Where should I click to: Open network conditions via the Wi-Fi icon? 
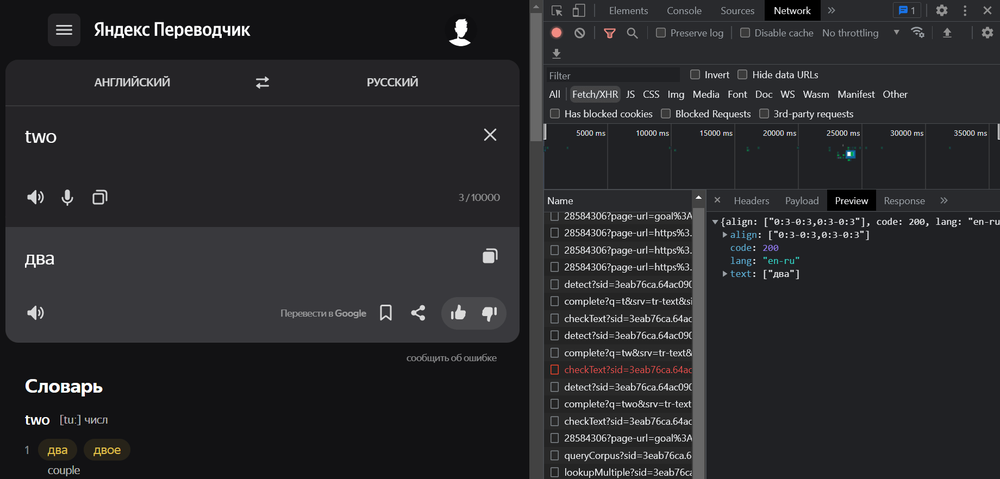point(918,33)
